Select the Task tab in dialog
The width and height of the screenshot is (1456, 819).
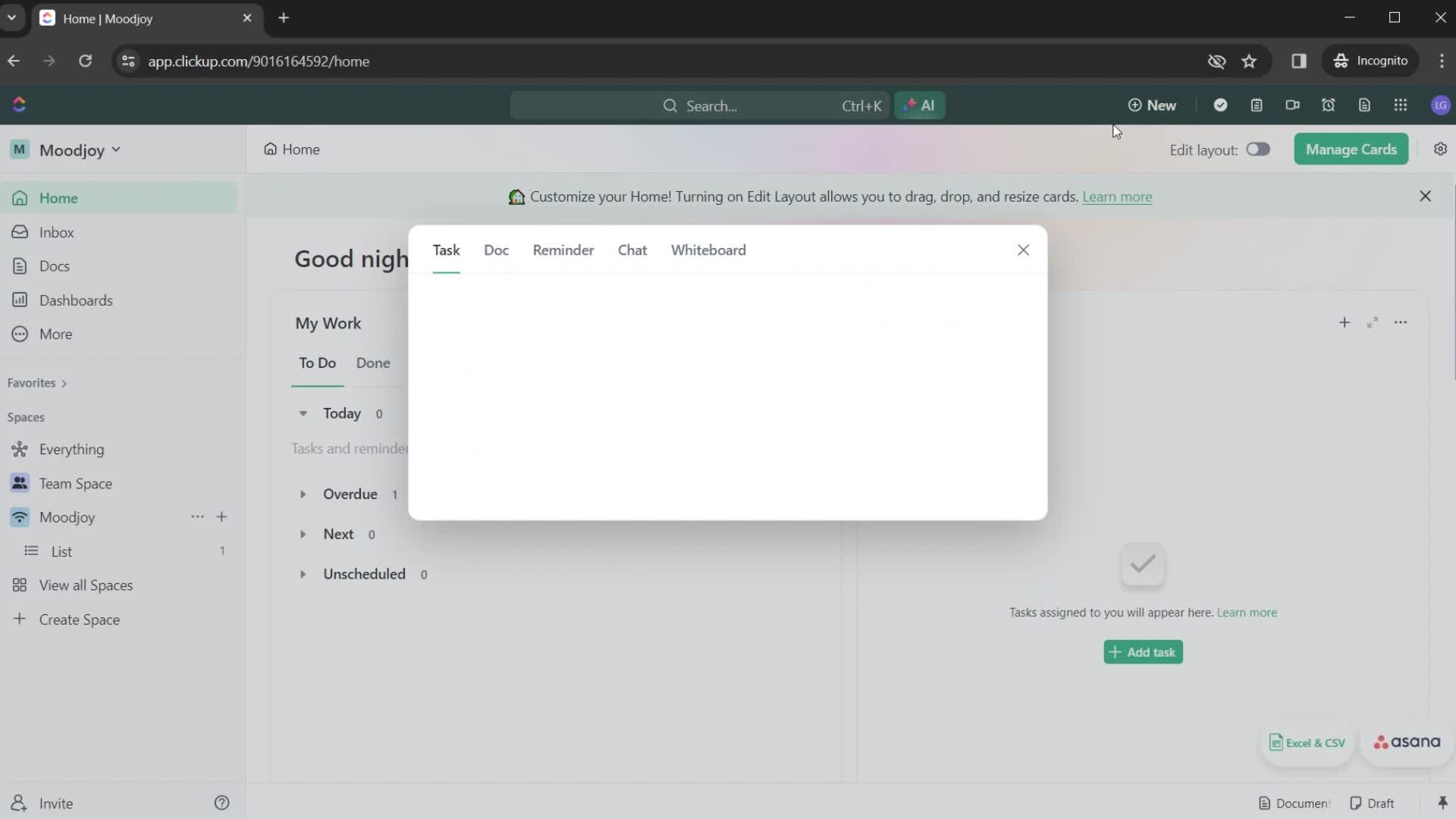[x=446, y=250]
